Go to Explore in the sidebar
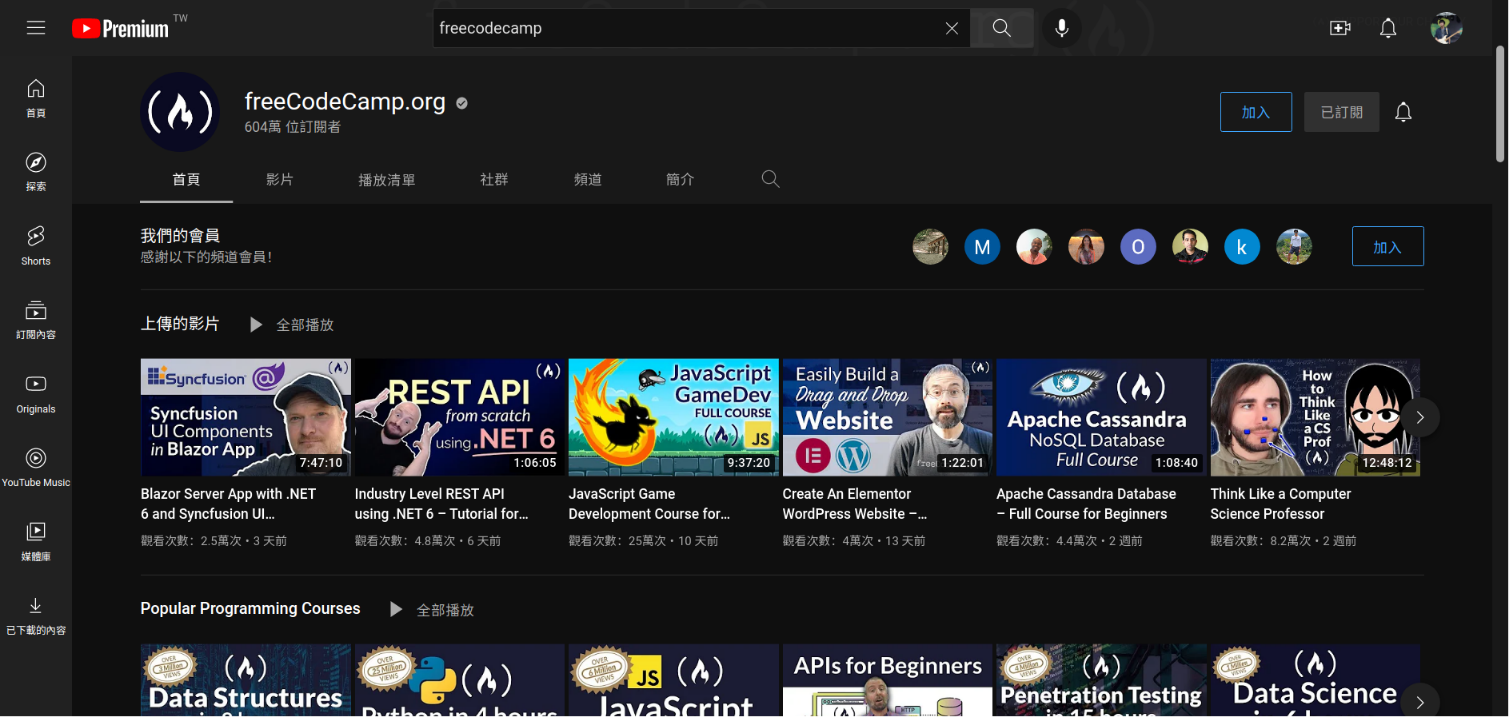The width and height of the screenshot is (1509, 717). [36, 171]
